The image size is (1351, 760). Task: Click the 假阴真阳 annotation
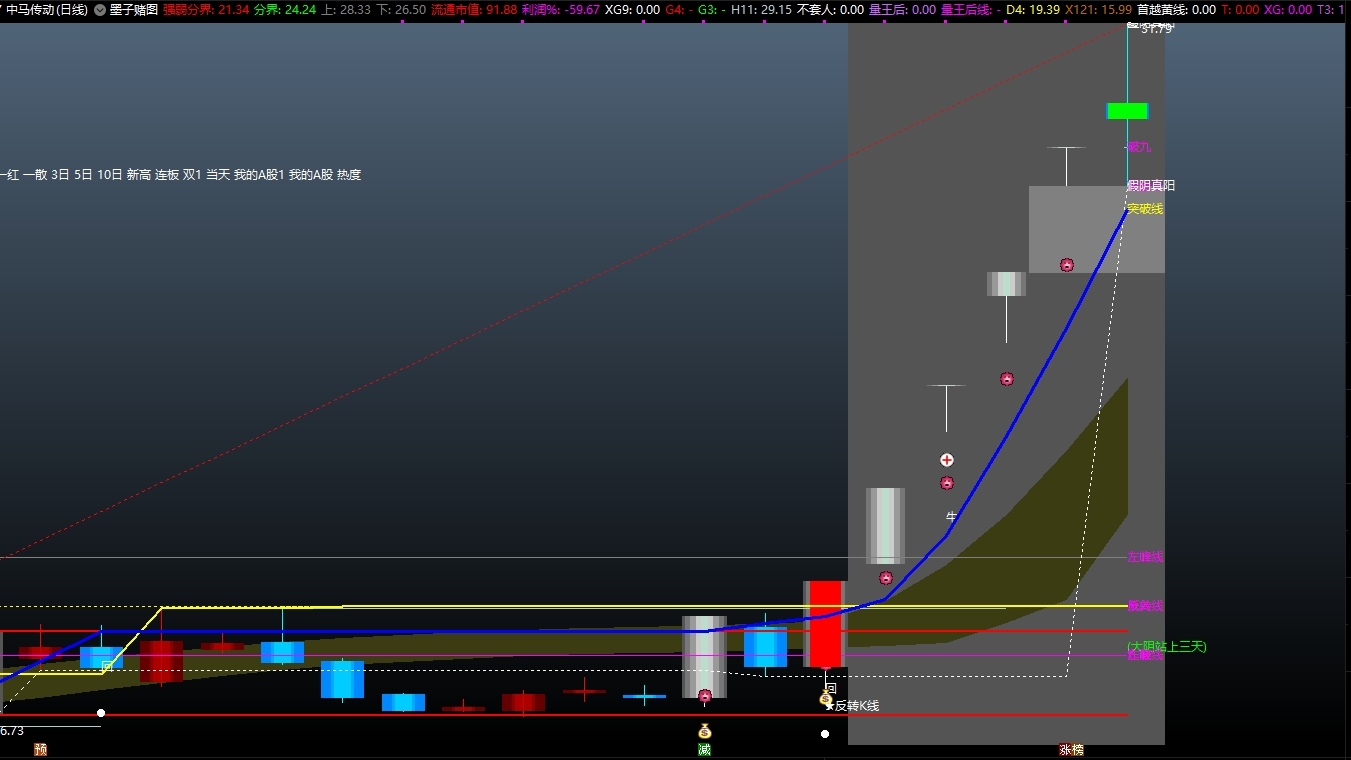tap(1151, 186)
